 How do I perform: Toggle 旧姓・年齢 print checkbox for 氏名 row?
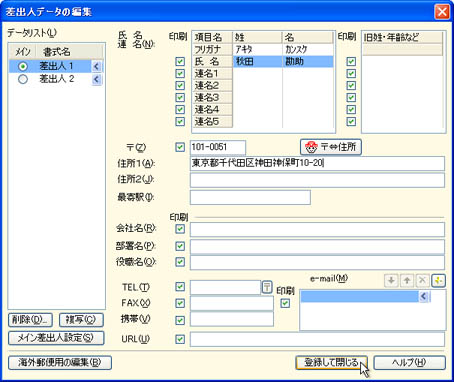coord(351,61)
